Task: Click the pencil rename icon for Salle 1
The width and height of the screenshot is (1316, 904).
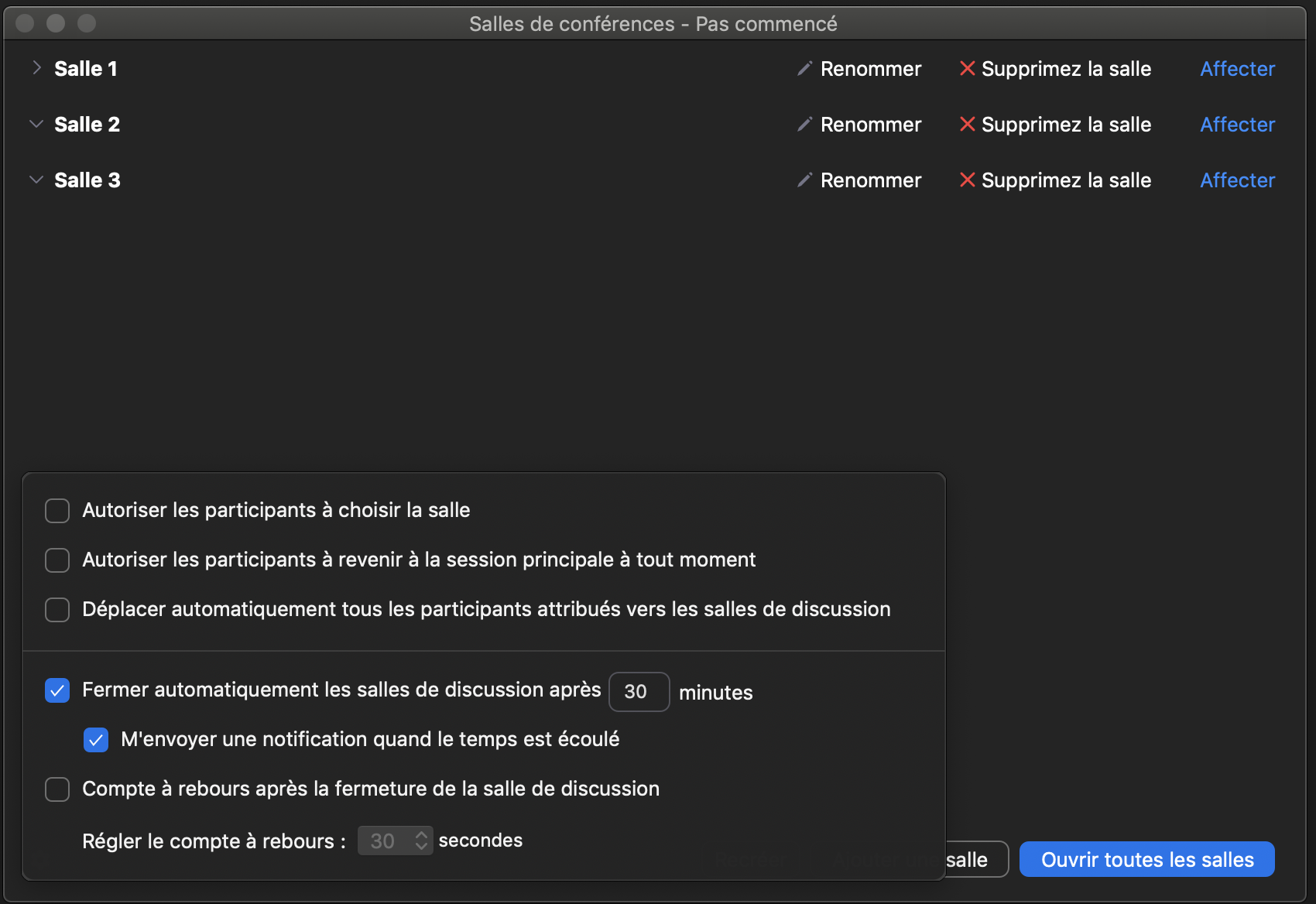Action: (804, 69)
